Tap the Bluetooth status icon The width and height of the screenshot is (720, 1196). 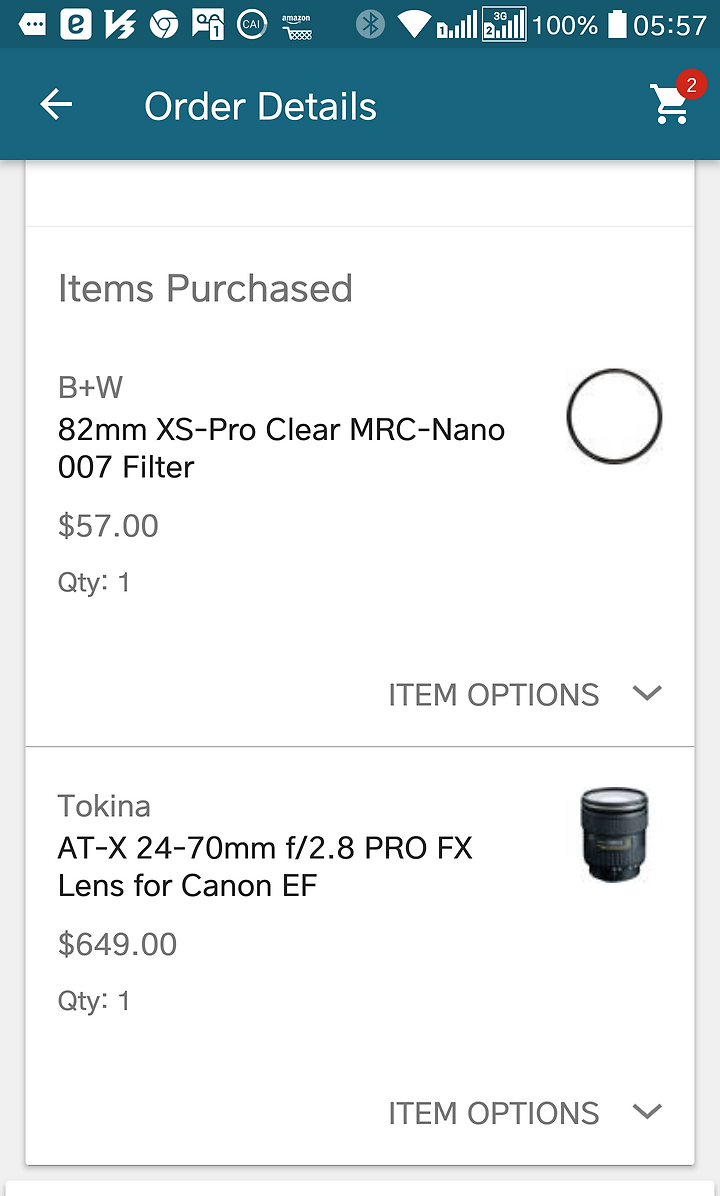(x=370, y=24)
